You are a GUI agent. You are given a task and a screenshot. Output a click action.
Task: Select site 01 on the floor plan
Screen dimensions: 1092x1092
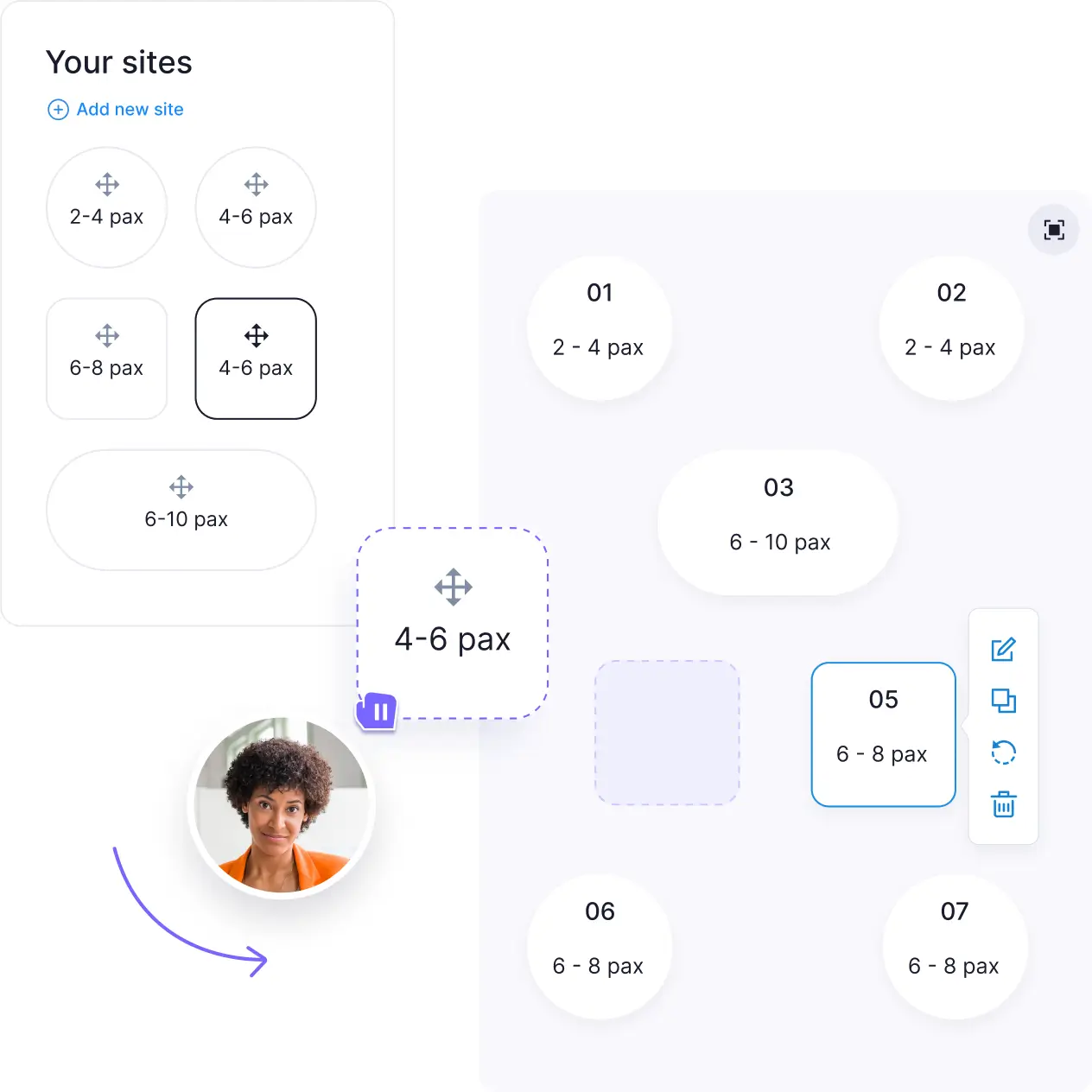[600, 328]
